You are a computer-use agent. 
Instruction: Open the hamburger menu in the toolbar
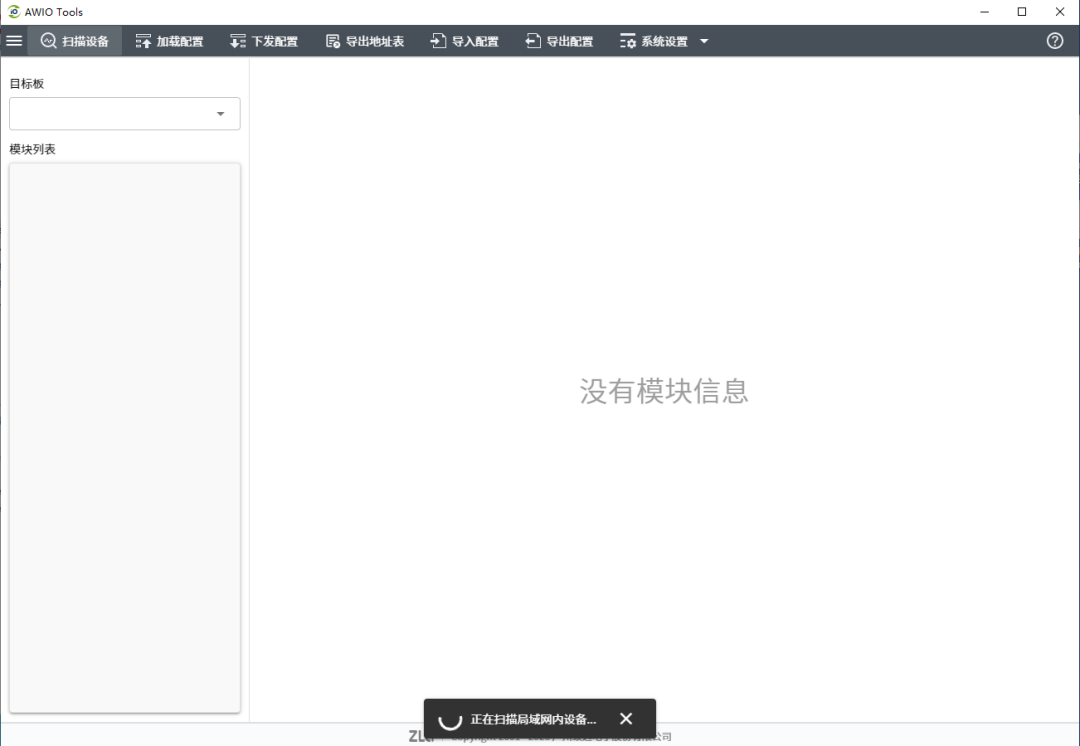pos(14,41)
